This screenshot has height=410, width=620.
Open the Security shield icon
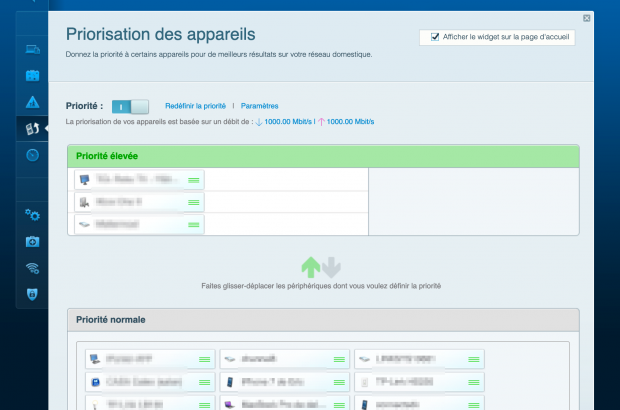32,294
